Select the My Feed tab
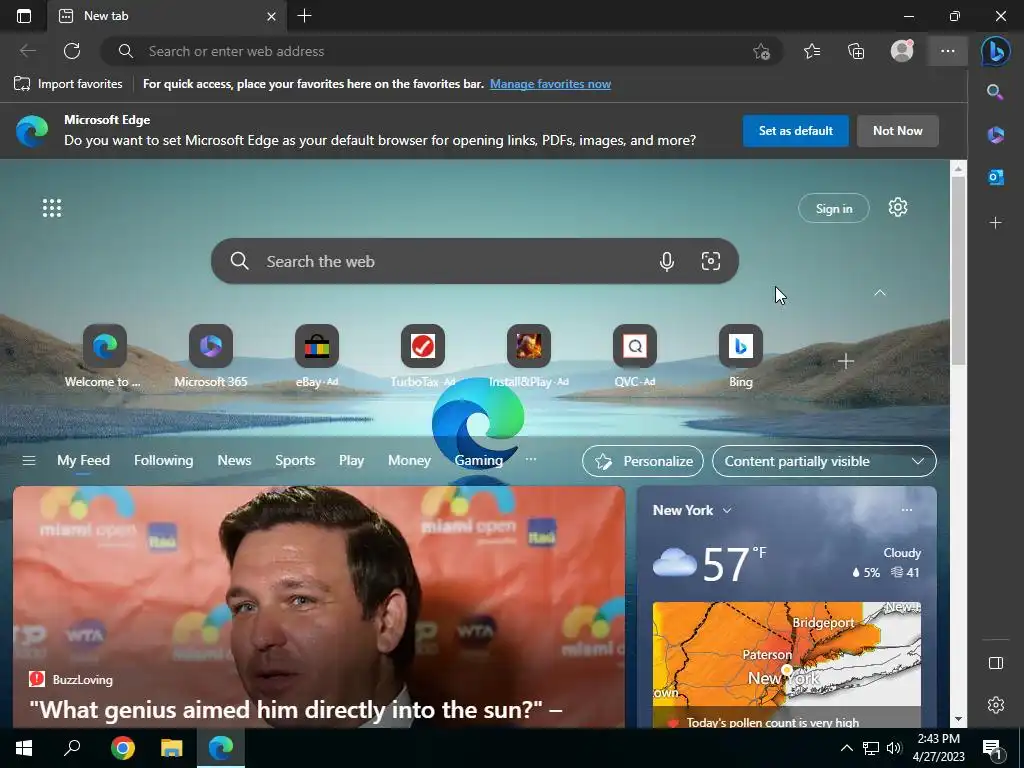Viewport: 1024px width, 768px height. click(x=83, y=460)
